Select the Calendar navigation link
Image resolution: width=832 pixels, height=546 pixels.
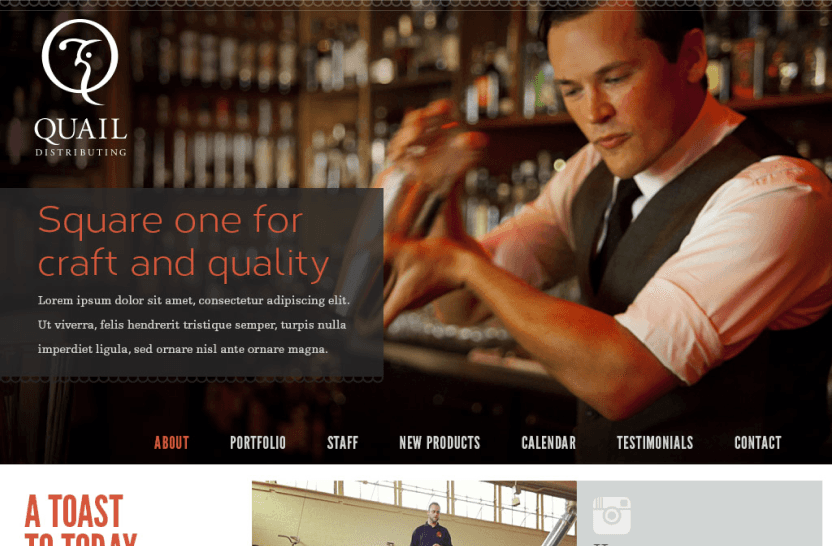548,443
